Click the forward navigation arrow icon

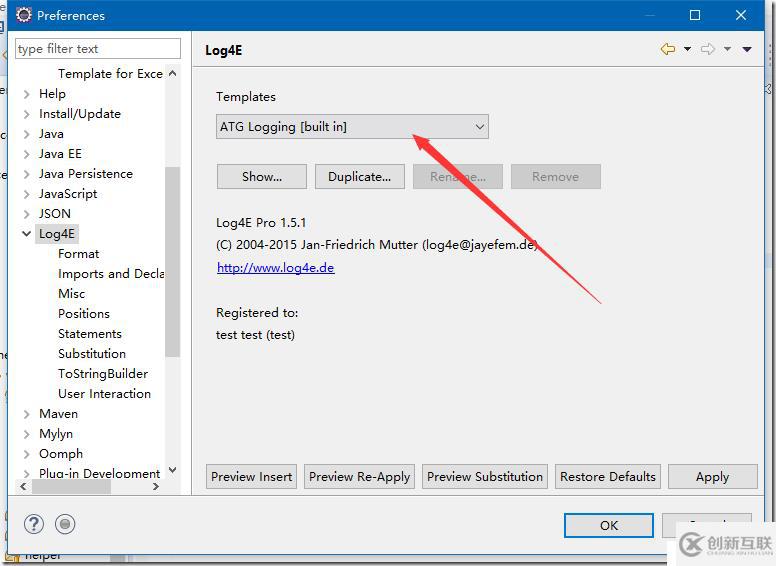click(x=708, y=49)
